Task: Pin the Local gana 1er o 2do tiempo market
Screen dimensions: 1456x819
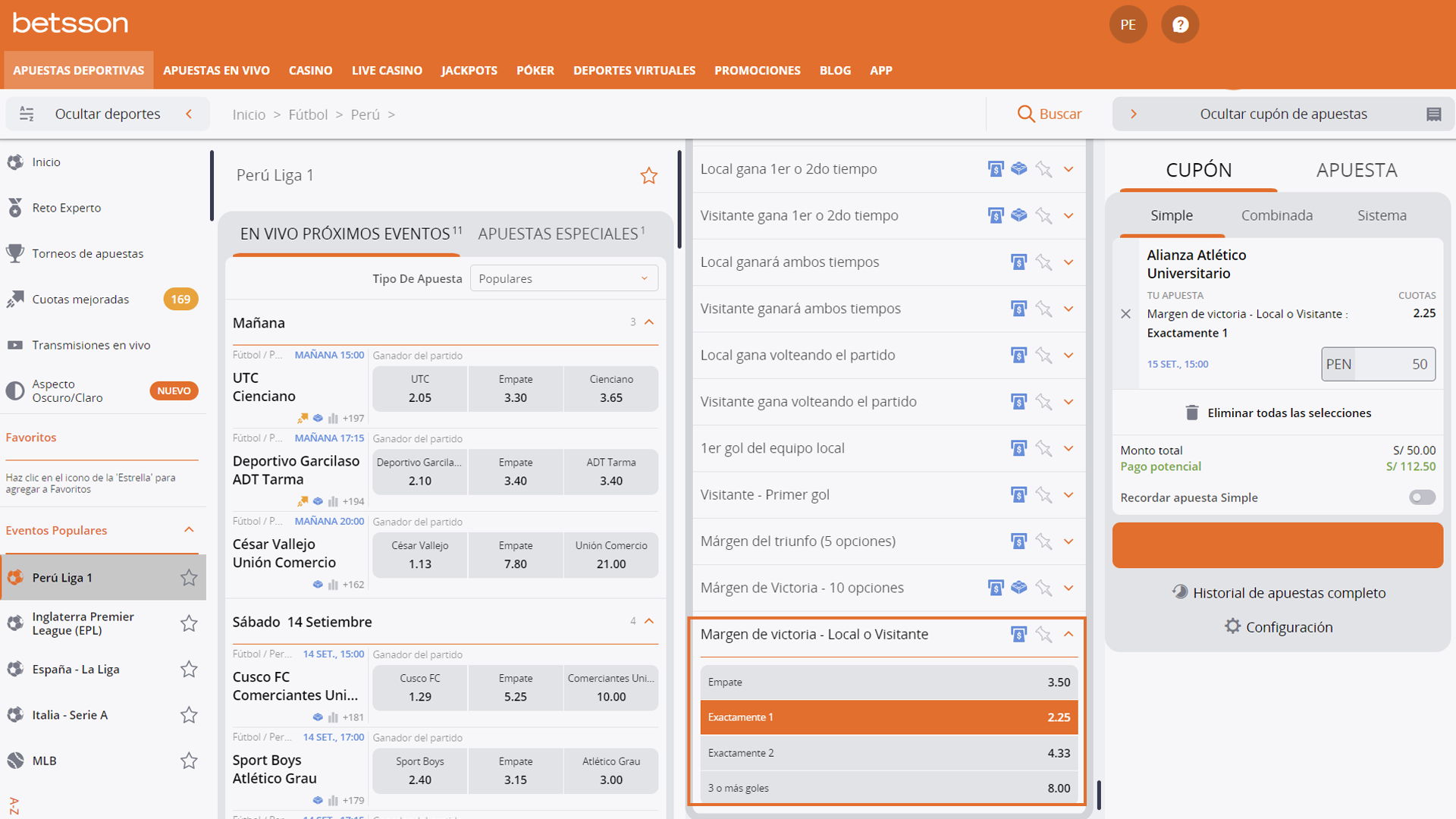Action: [1043, 169]
